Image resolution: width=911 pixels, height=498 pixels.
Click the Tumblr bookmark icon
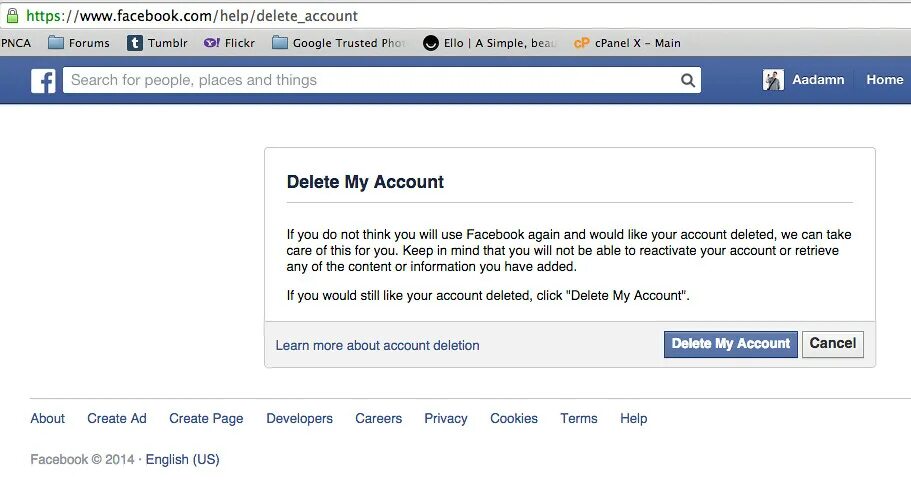(135, 43)
